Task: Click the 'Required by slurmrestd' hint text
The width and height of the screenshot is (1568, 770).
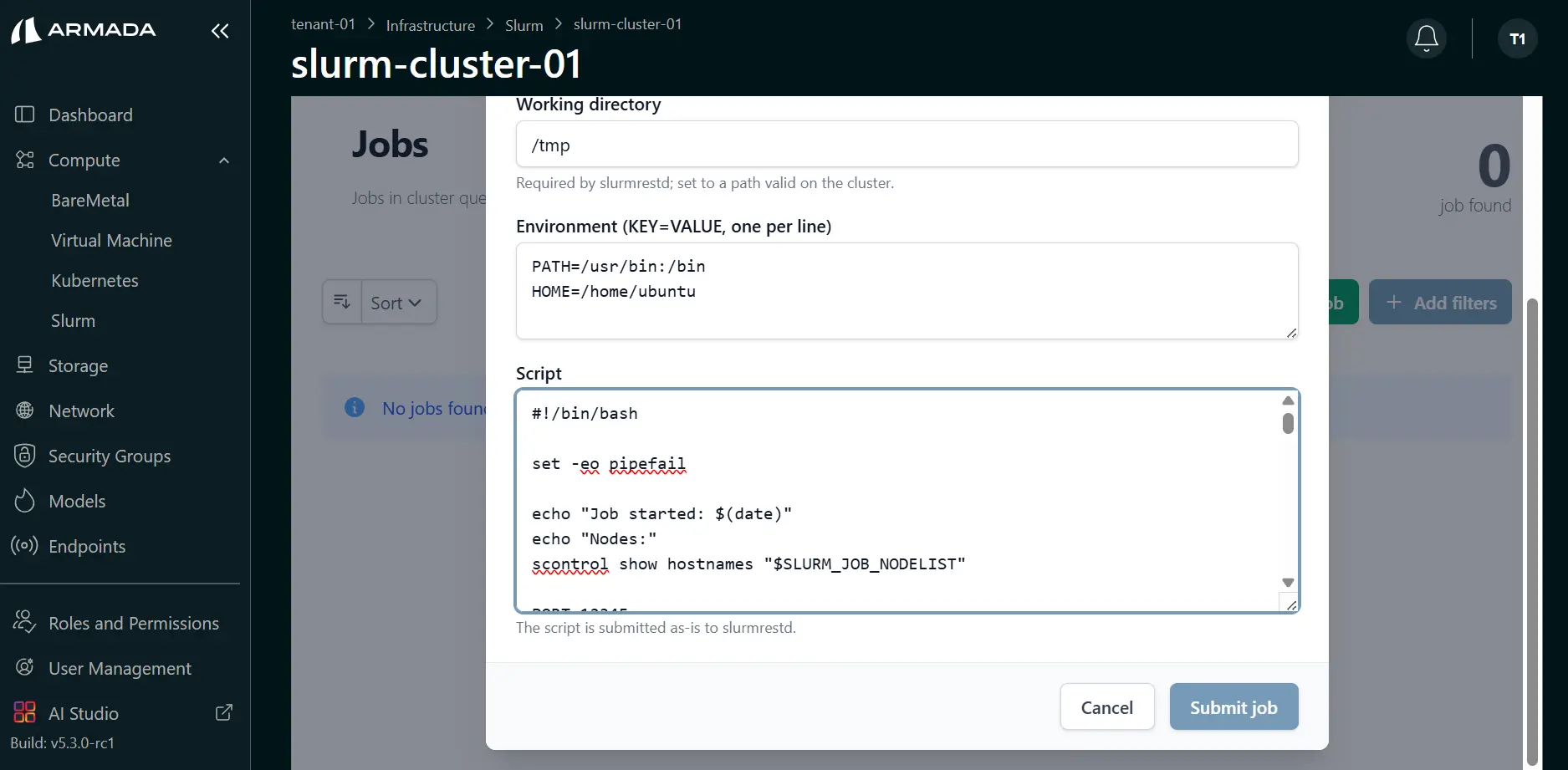Action: (x=705, y=183)
